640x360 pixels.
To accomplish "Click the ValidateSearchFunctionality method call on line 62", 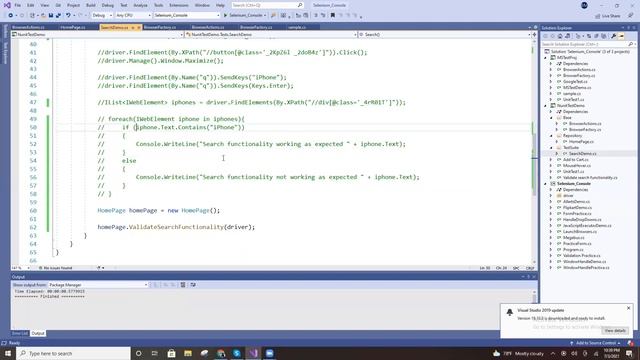I will click(176, 227).
